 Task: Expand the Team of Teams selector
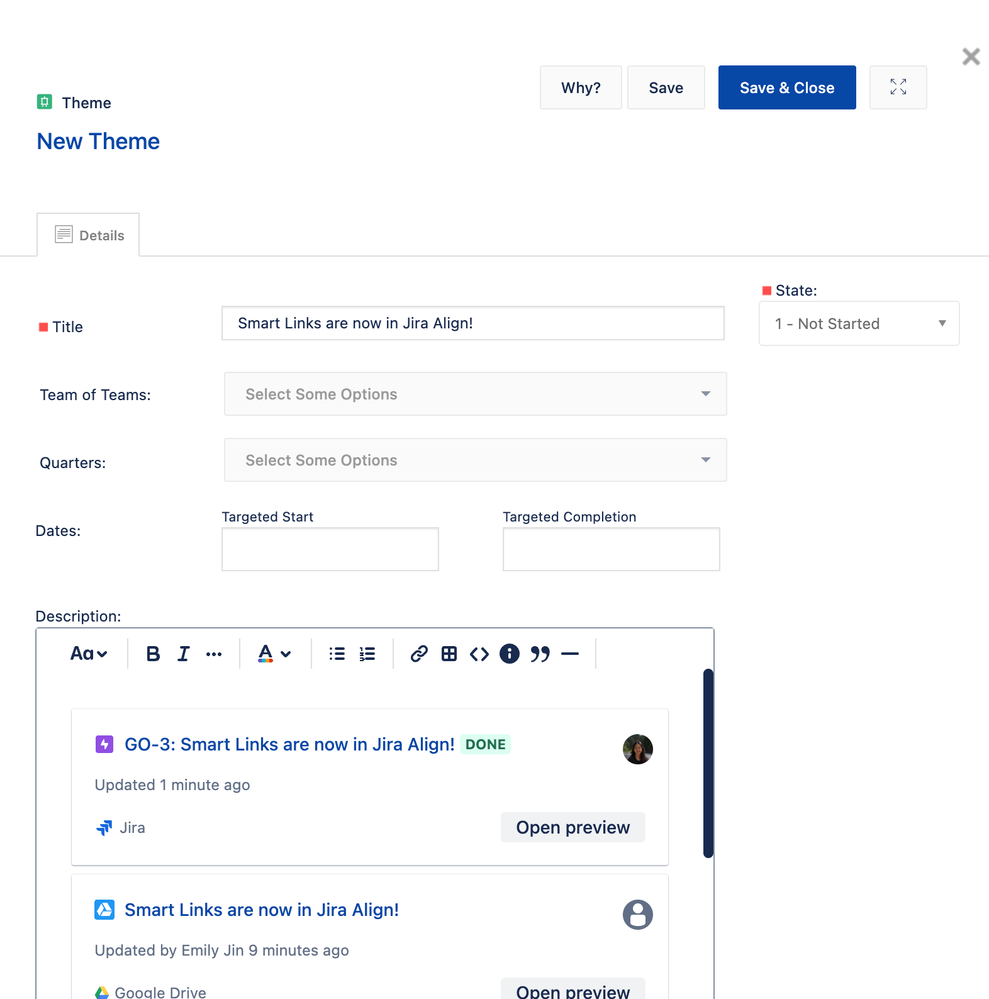[475, 394]
